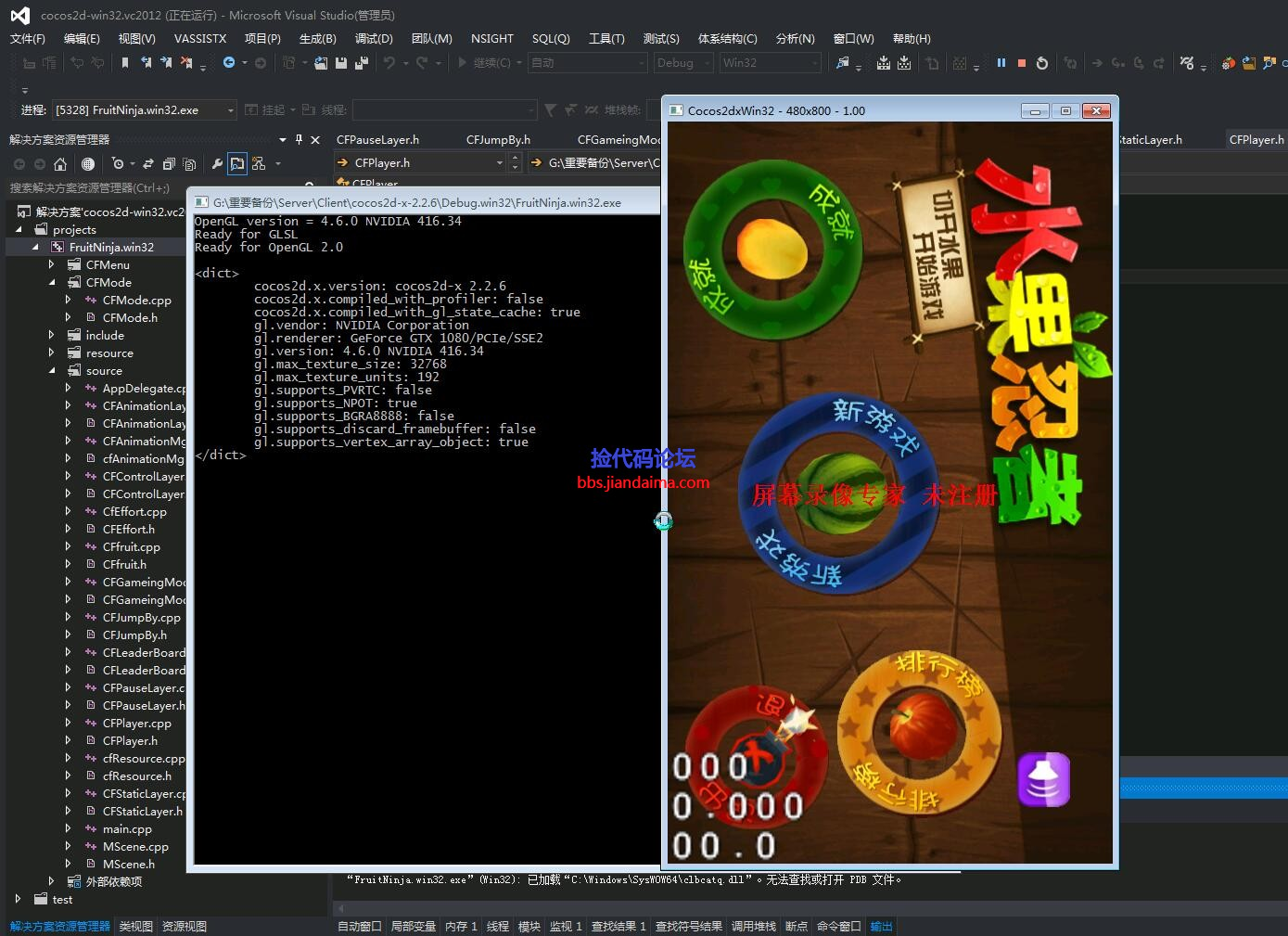
Task: Switch to the CFJumpBy.h tab
Action: [x=498, y=140]
